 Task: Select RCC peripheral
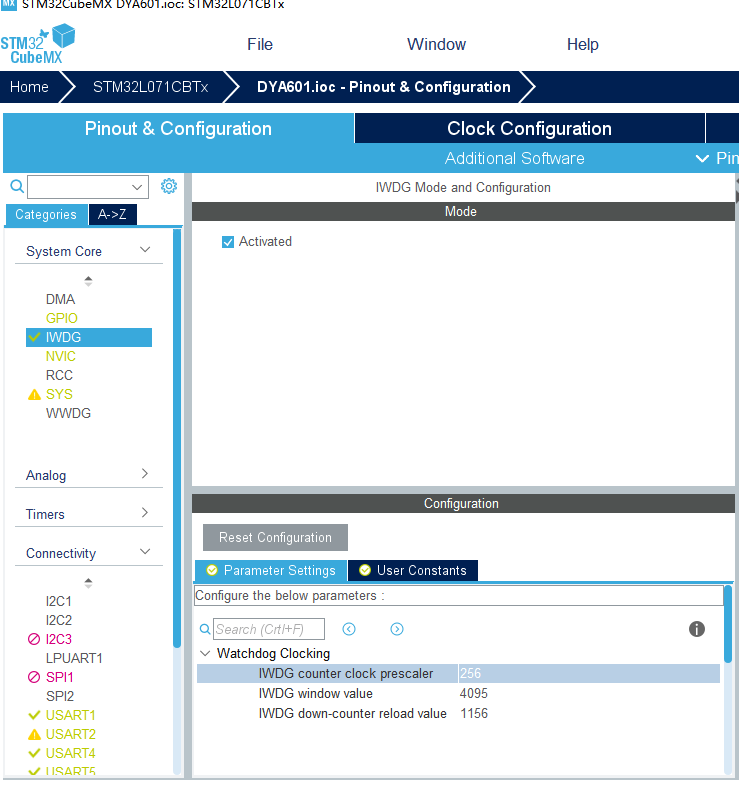click(59, 375)
